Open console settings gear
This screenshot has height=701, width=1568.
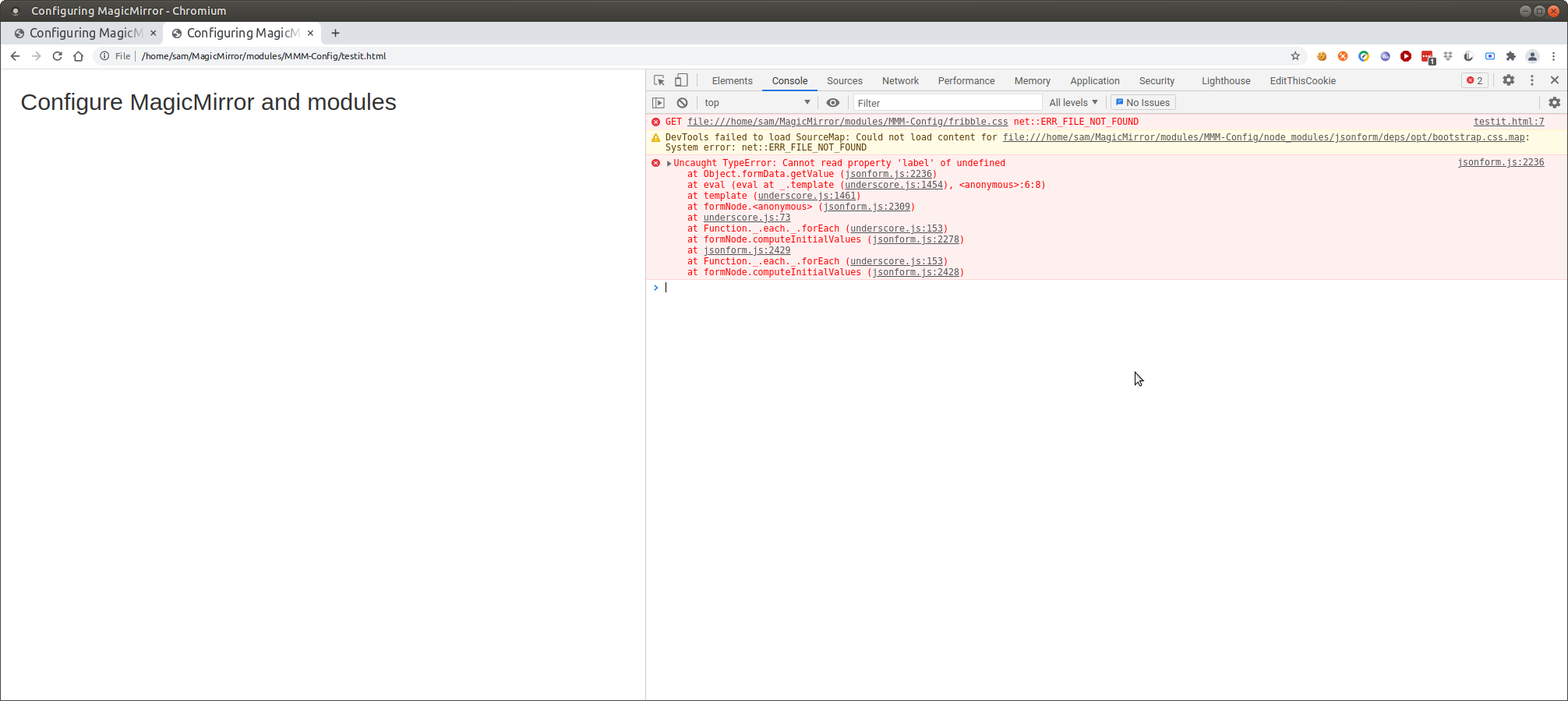point(1555,103)
